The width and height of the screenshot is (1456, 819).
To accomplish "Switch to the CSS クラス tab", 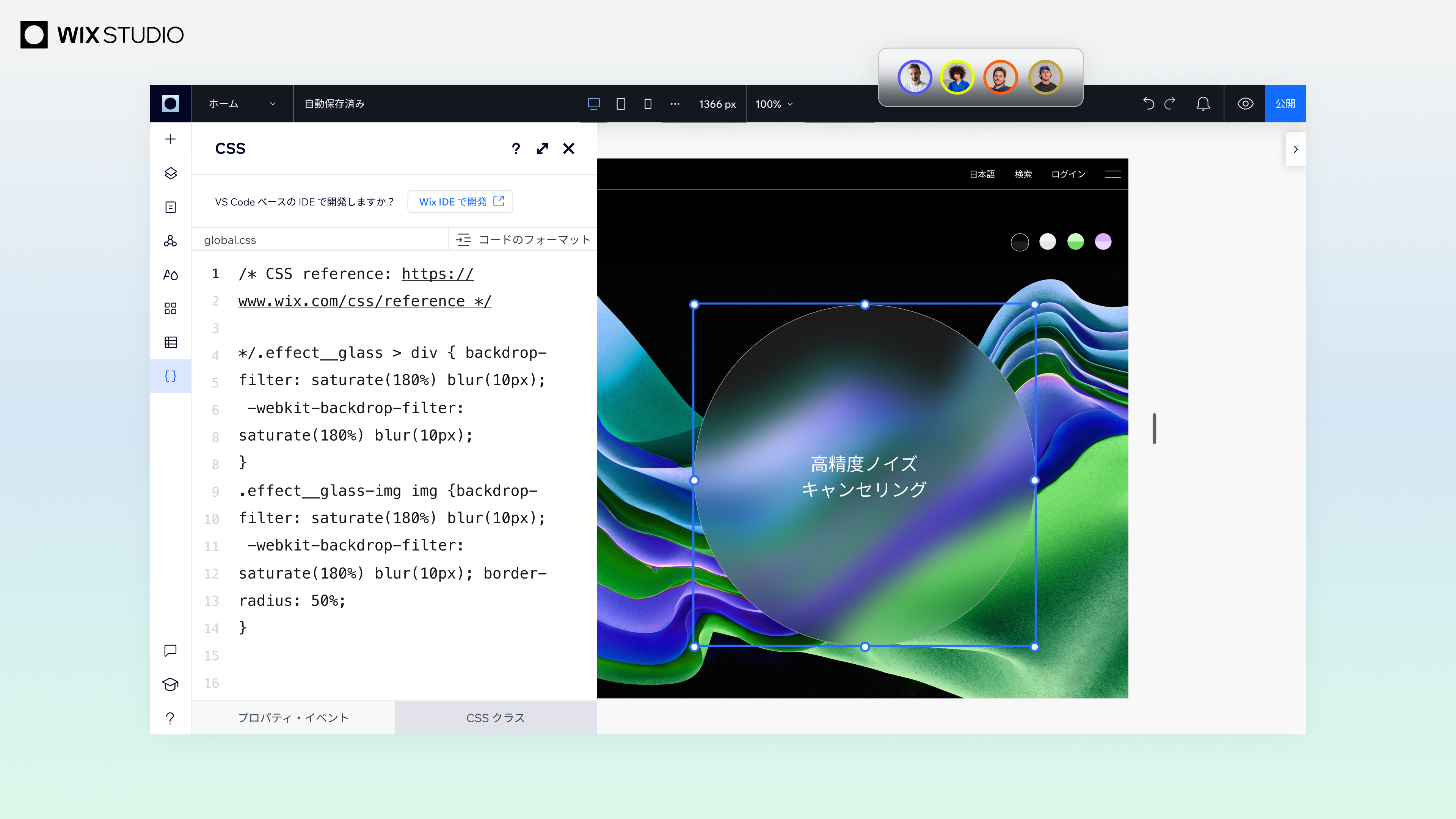I will (496, 718).
